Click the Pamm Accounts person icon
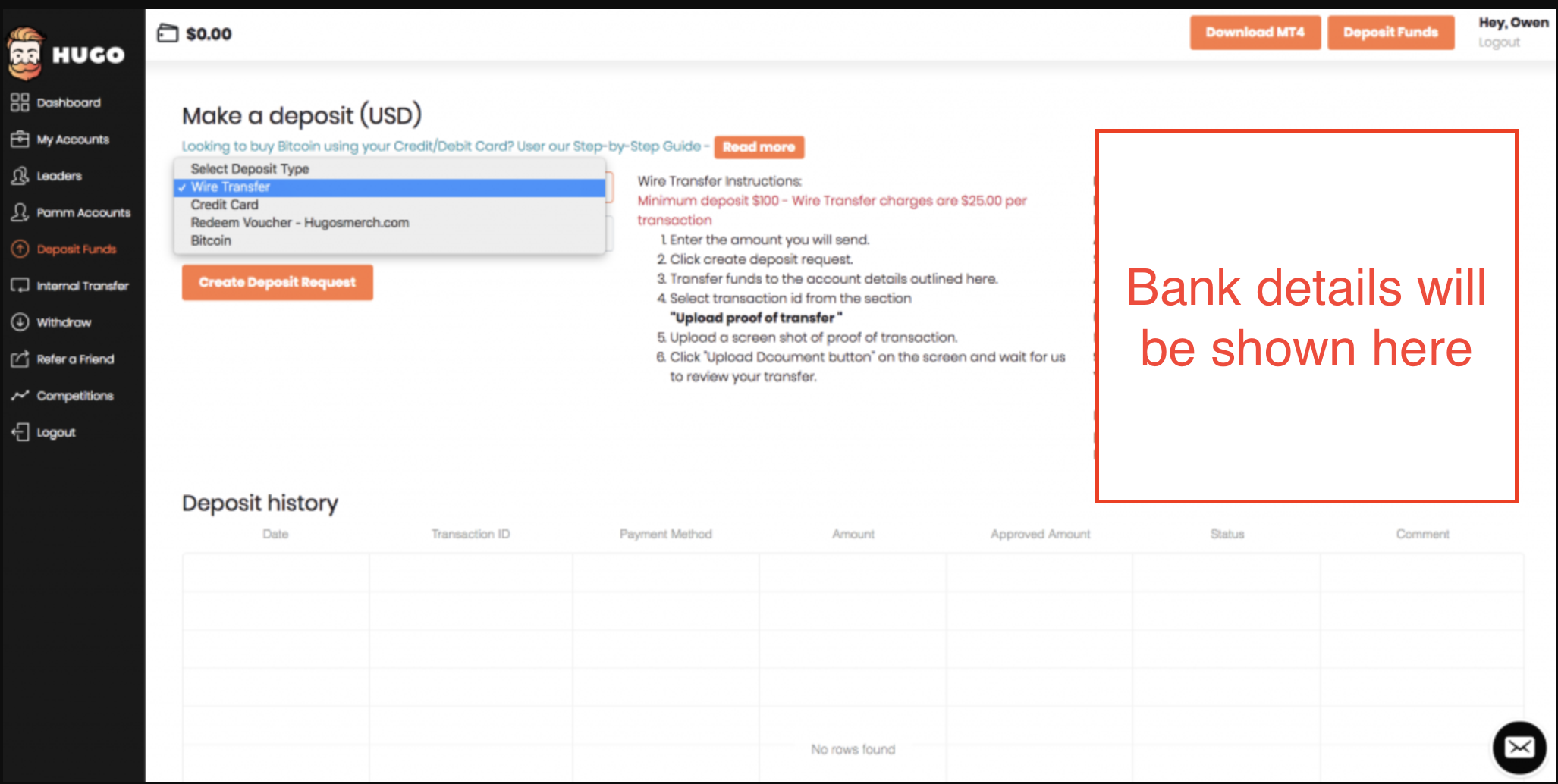 click(x=20, y=212)
